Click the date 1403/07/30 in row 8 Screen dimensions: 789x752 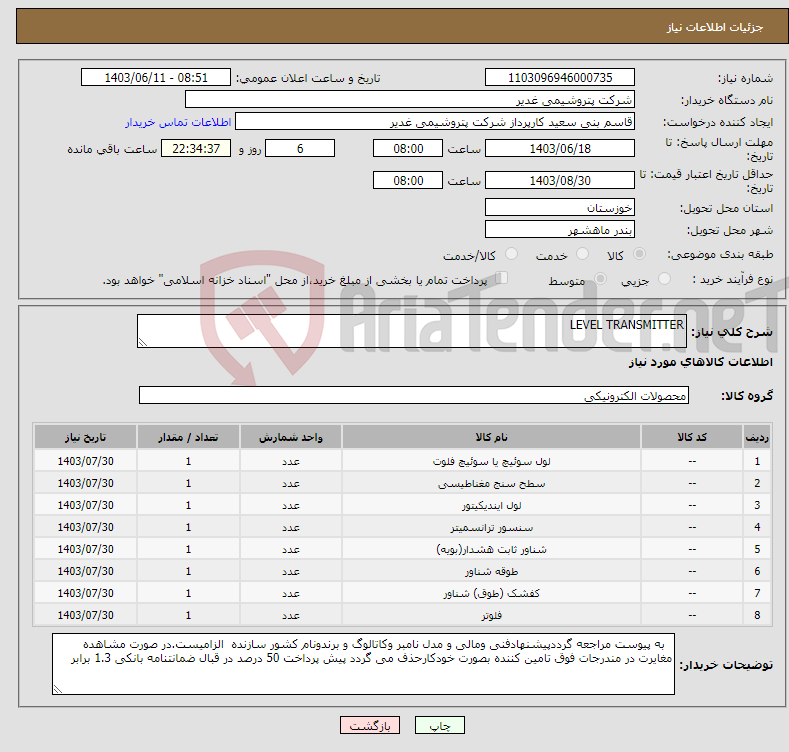click(86, 615)
